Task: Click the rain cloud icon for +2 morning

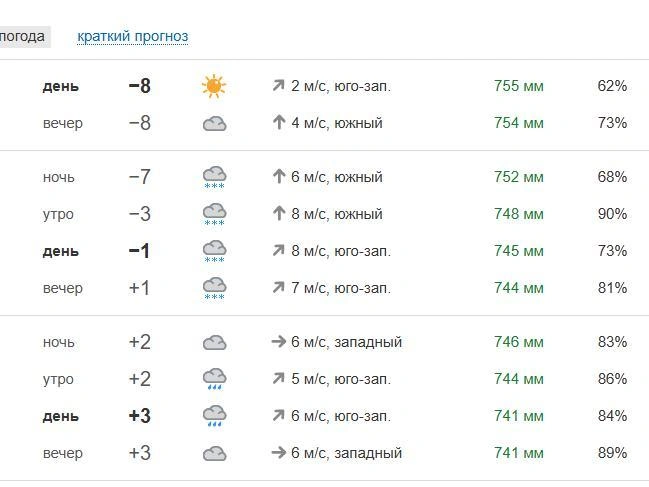Action: pyautogui.click(x=214, y=379)
